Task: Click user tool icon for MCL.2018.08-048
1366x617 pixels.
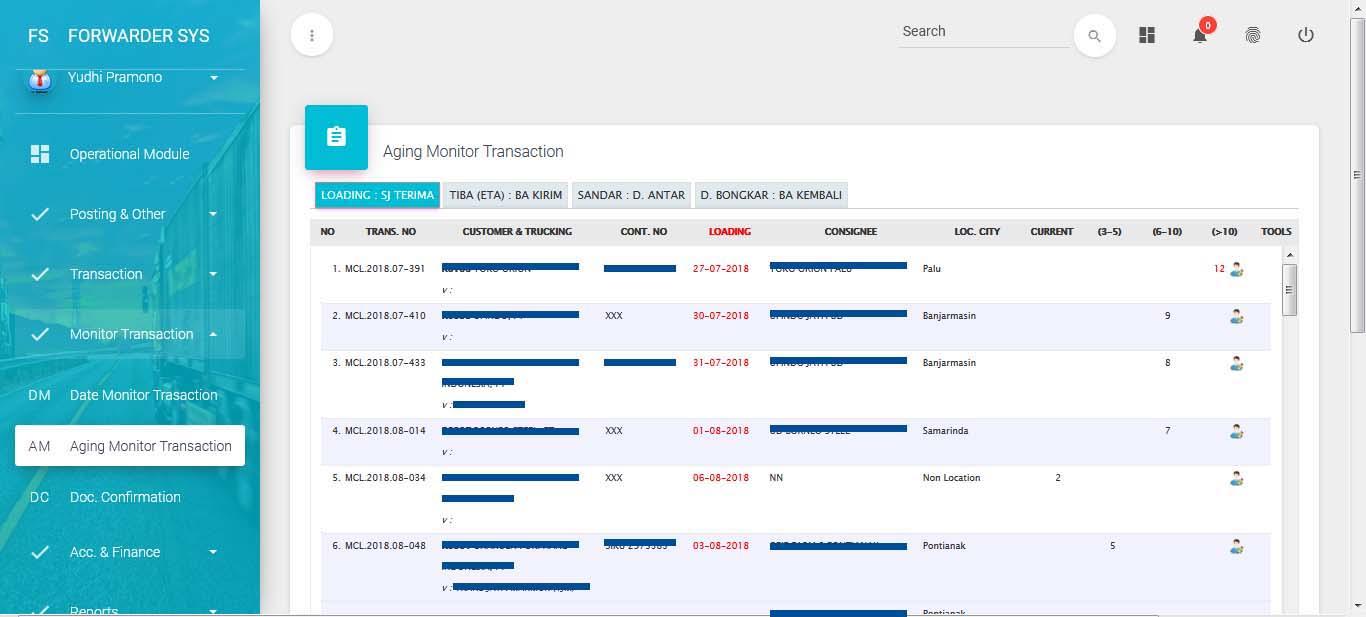Action: click(x=1237, y=546)
